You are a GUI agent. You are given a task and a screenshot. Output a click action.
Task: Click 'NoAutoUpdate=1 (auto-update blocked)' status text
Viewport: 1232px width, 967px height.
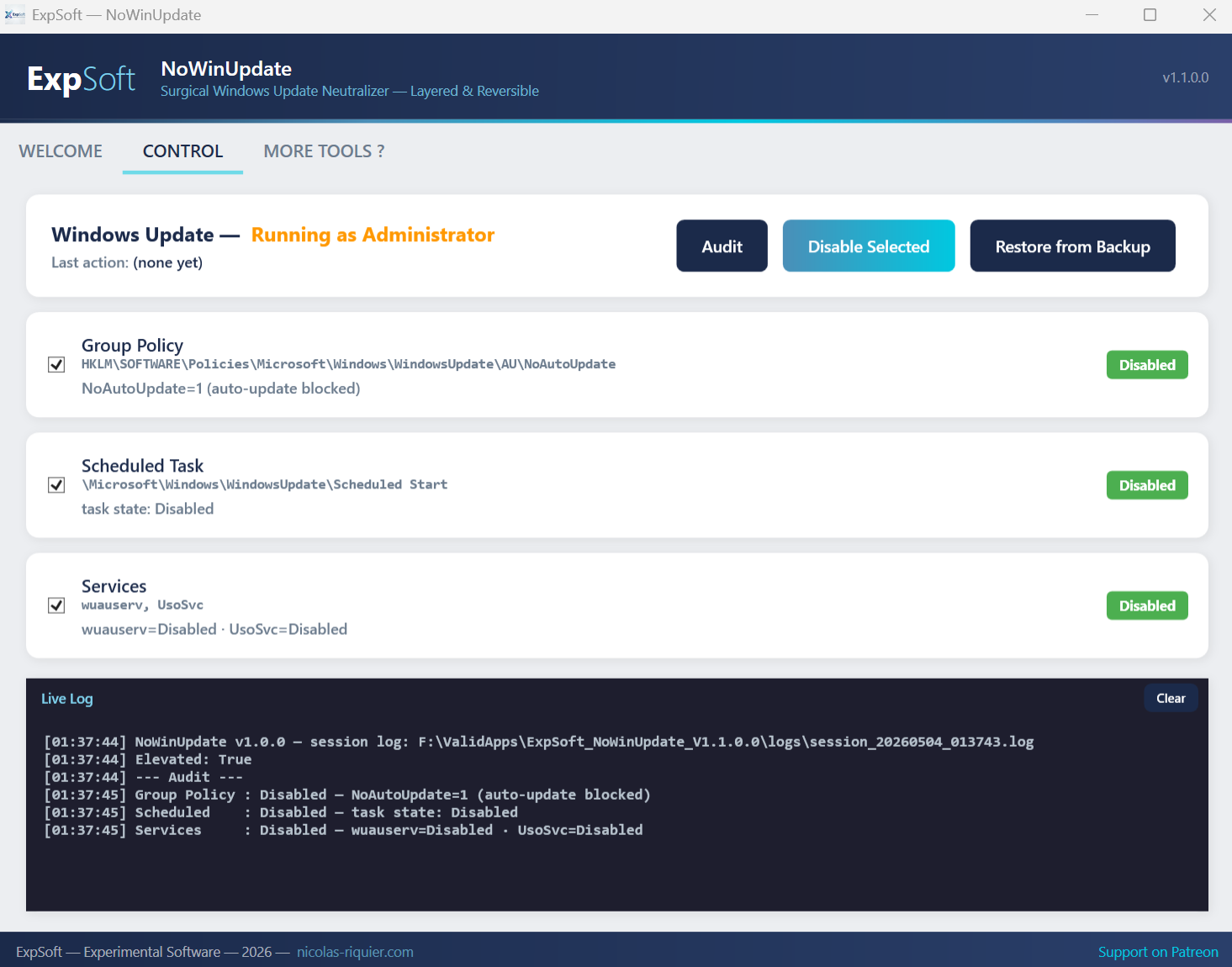tap(221, 388)
